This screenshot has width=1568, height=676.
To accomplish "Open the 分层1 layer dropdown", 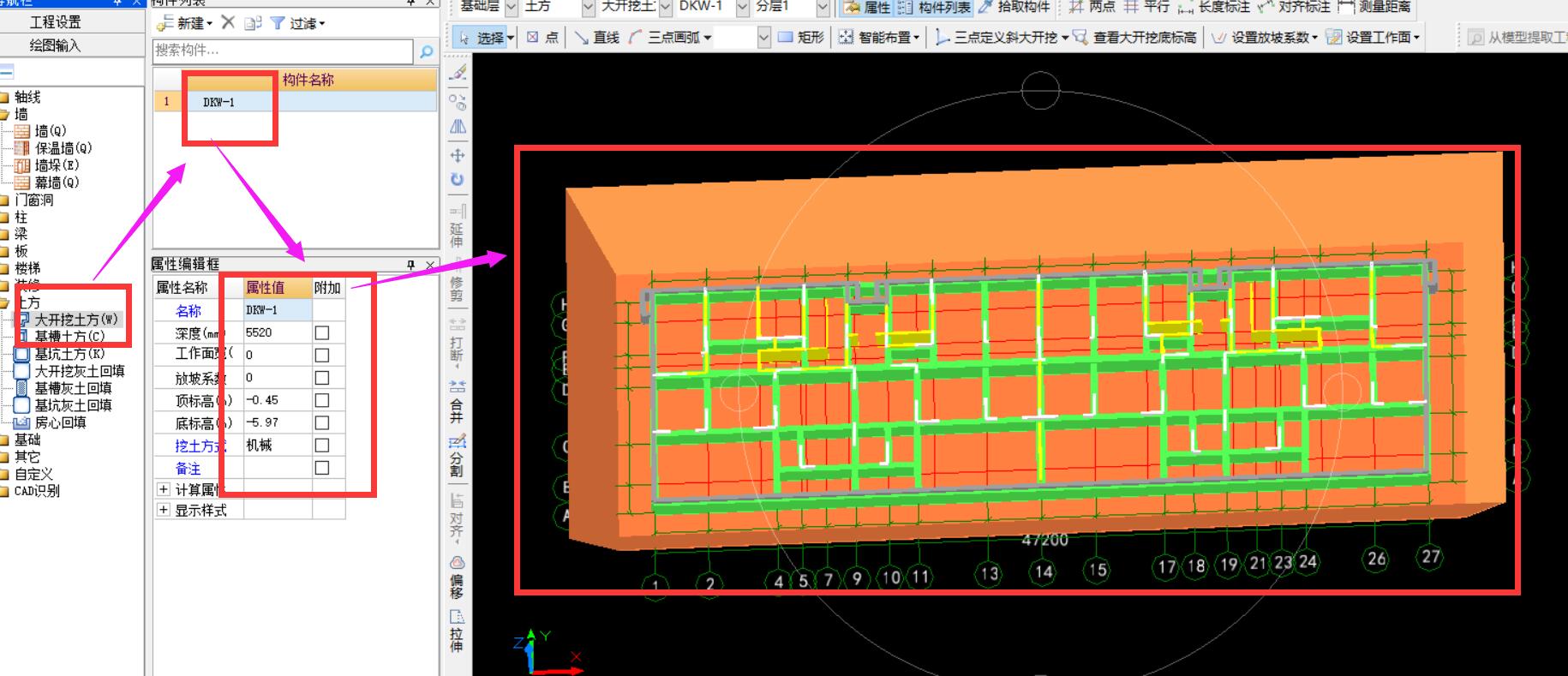I will pos(823,8).
